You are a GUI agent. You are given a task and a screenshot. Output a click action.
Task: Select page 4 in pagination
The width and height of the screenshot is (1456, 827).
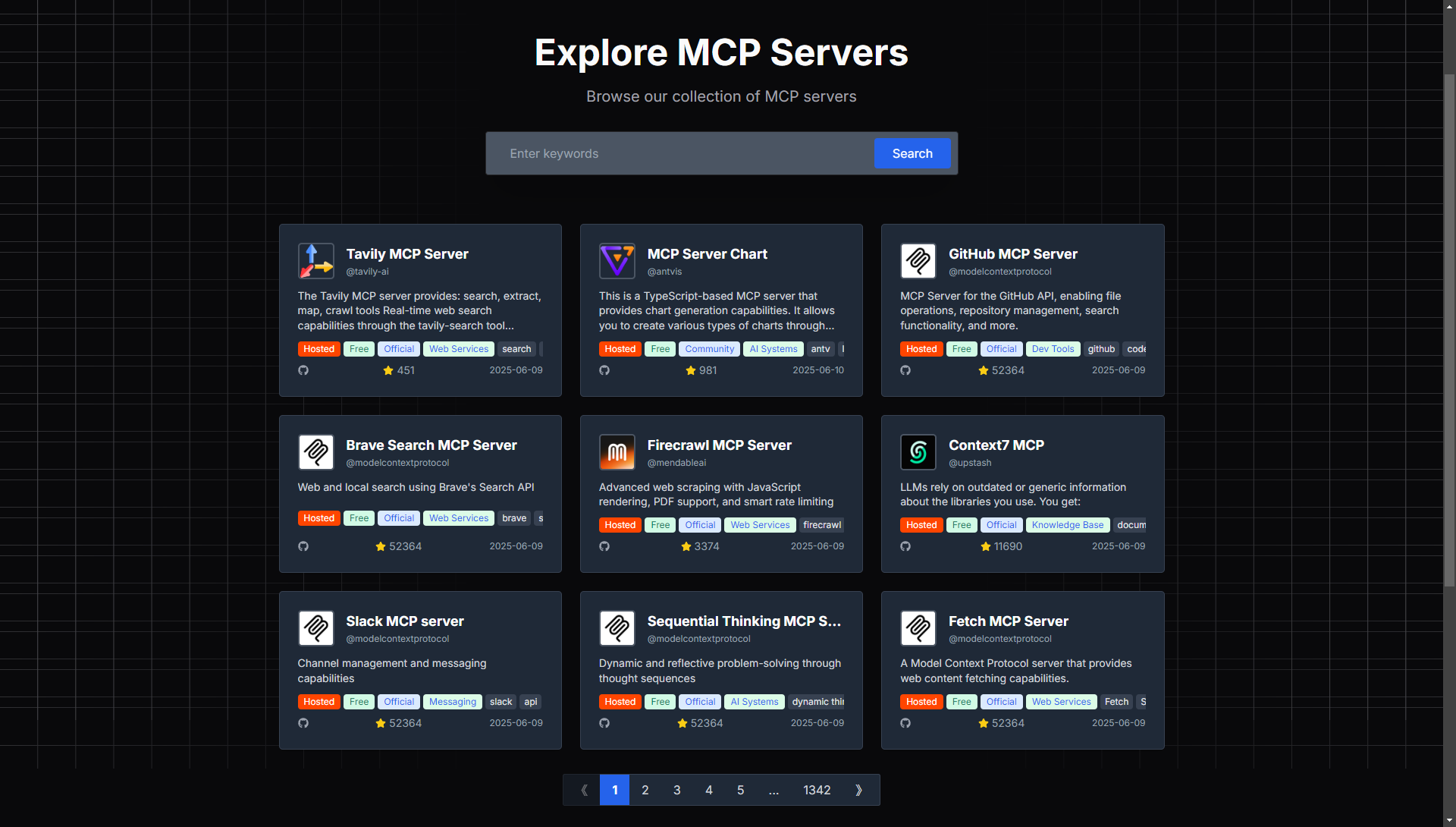709,790
